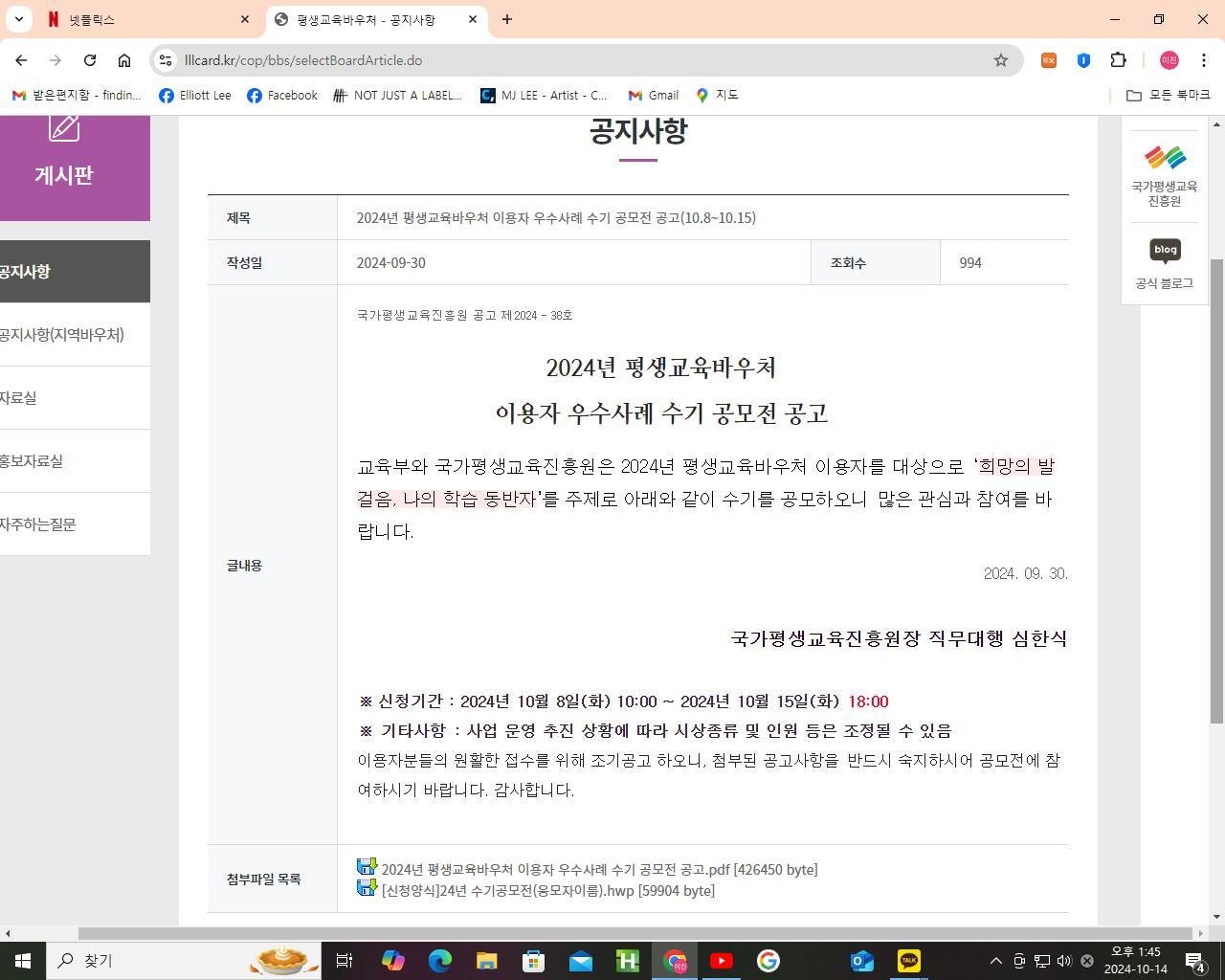Click the post title text 2024년 평생교육바우처 이용자 우수사례

point(556,218)
